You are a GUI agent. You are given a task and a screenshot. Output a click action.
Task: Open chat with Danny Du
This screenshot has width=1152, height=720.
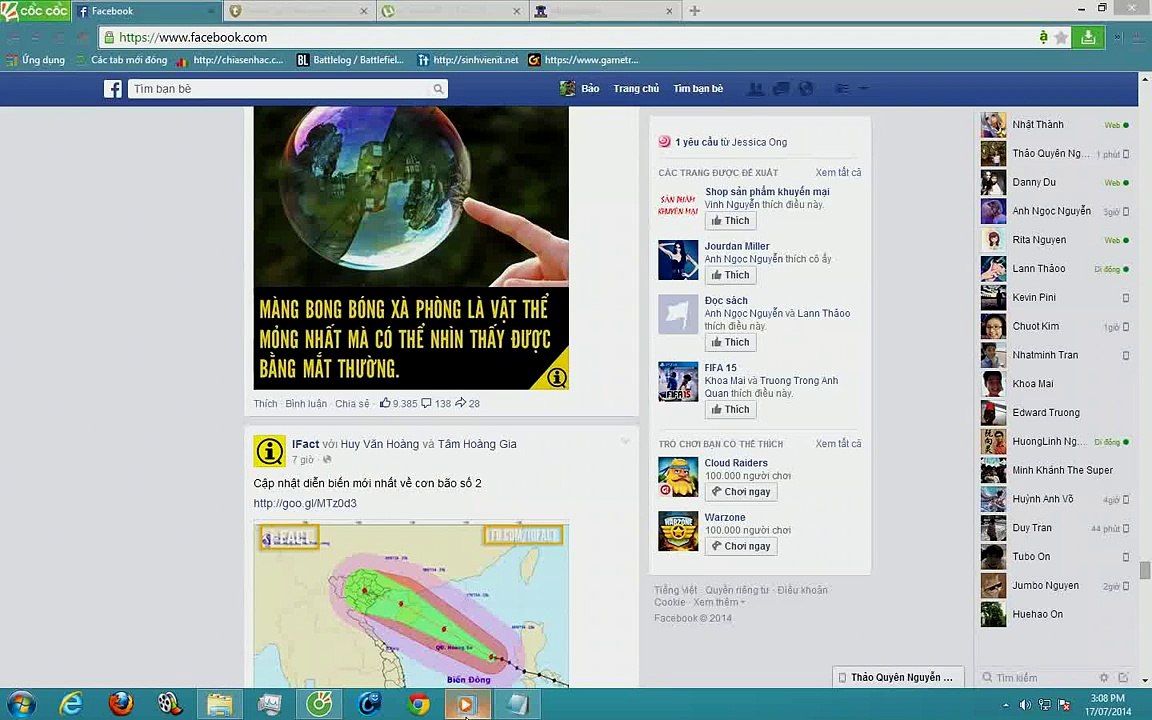pyautogui.click(x=1055, y=182)
